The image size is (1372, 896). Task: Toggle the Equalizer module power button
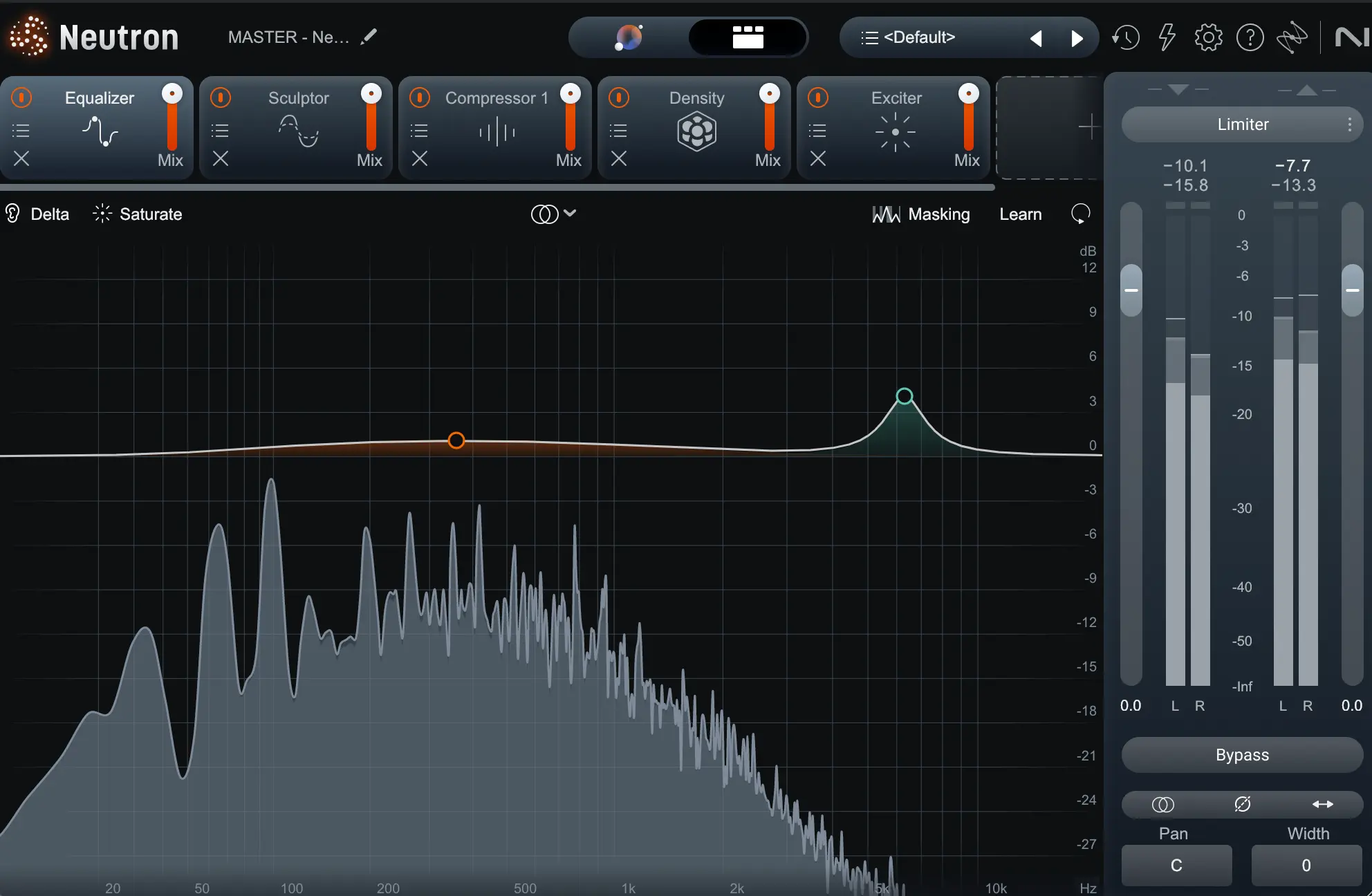click(21, 97)
